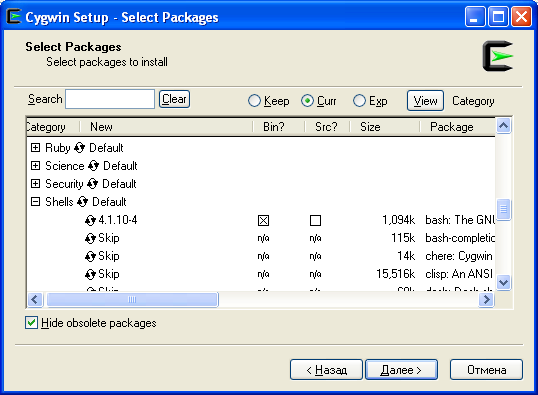Viewport: 538px width, 395px height.
Task: Click the clisp: An ANSI package text
Action: coord(459,274)
